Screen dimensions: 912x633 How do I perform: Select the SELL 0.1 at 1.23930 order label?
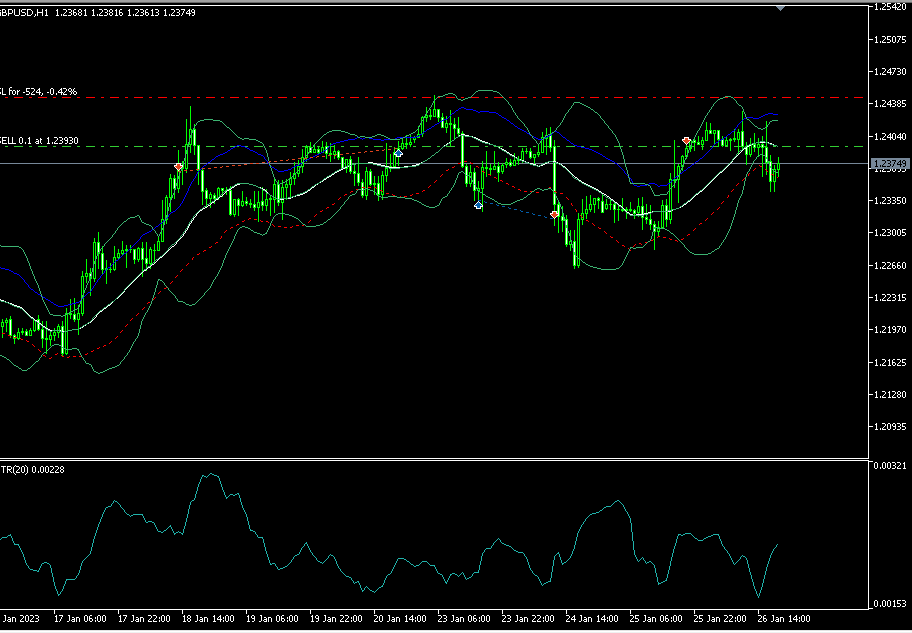pyautogui.click(x=40, y=141)
